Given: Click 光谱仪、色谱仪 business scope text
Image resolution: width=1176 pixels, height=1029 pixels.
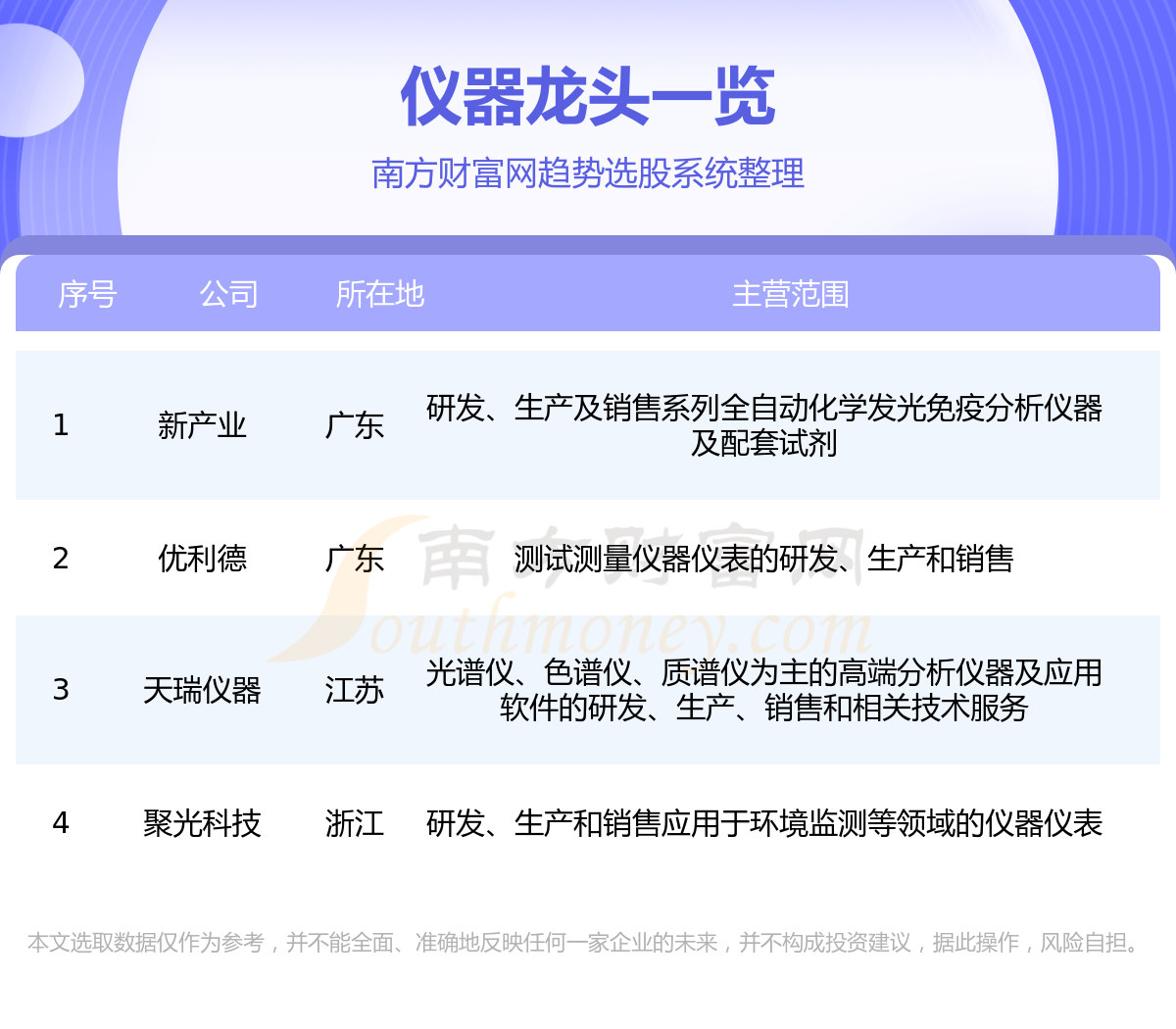Looking at the screenshot, I should tap(764, 690).
